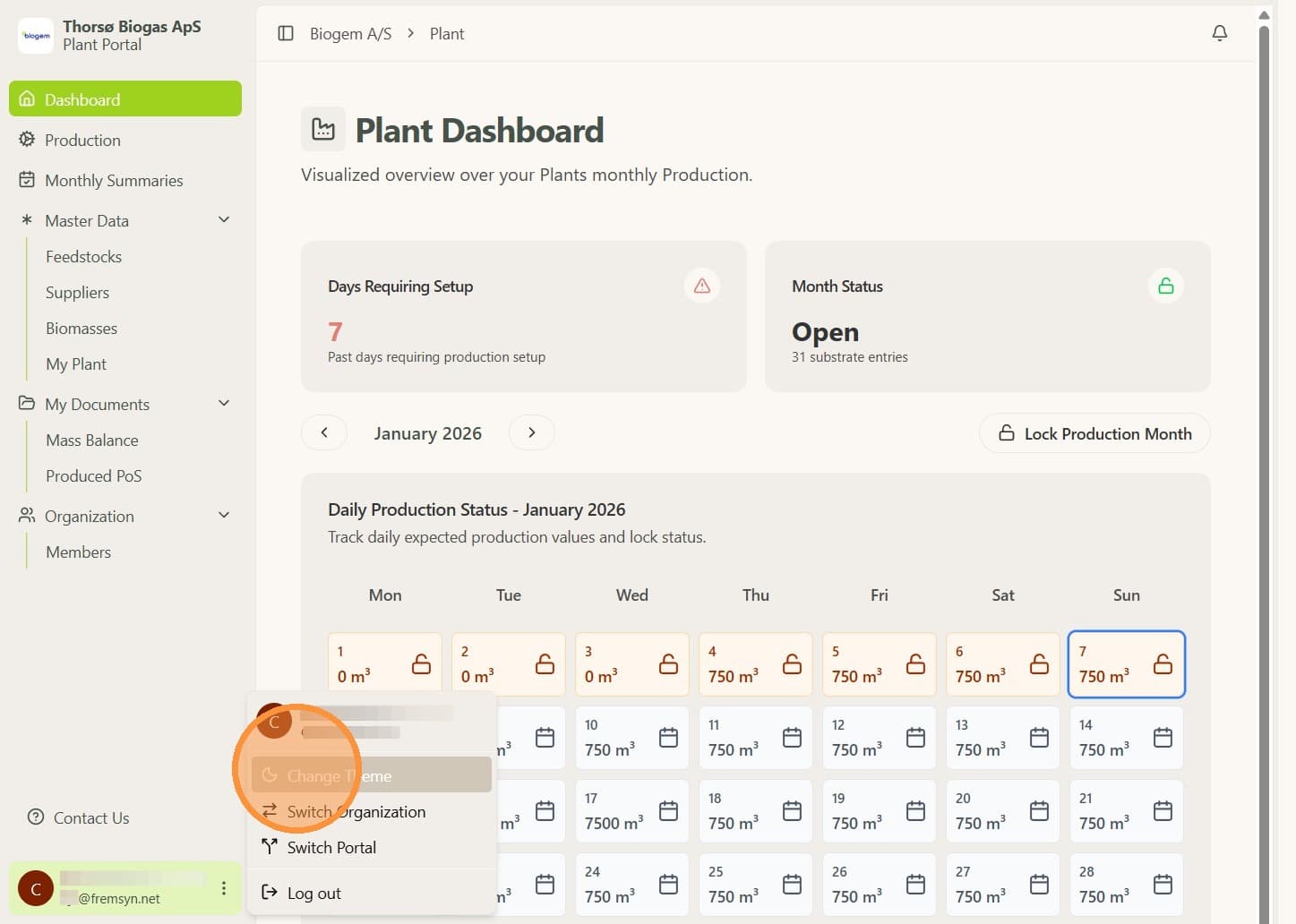This screenshot has height=924, width=1296.
Task: Toggle the lock on highlighted day 7
Action: [x=1163, y=664]
